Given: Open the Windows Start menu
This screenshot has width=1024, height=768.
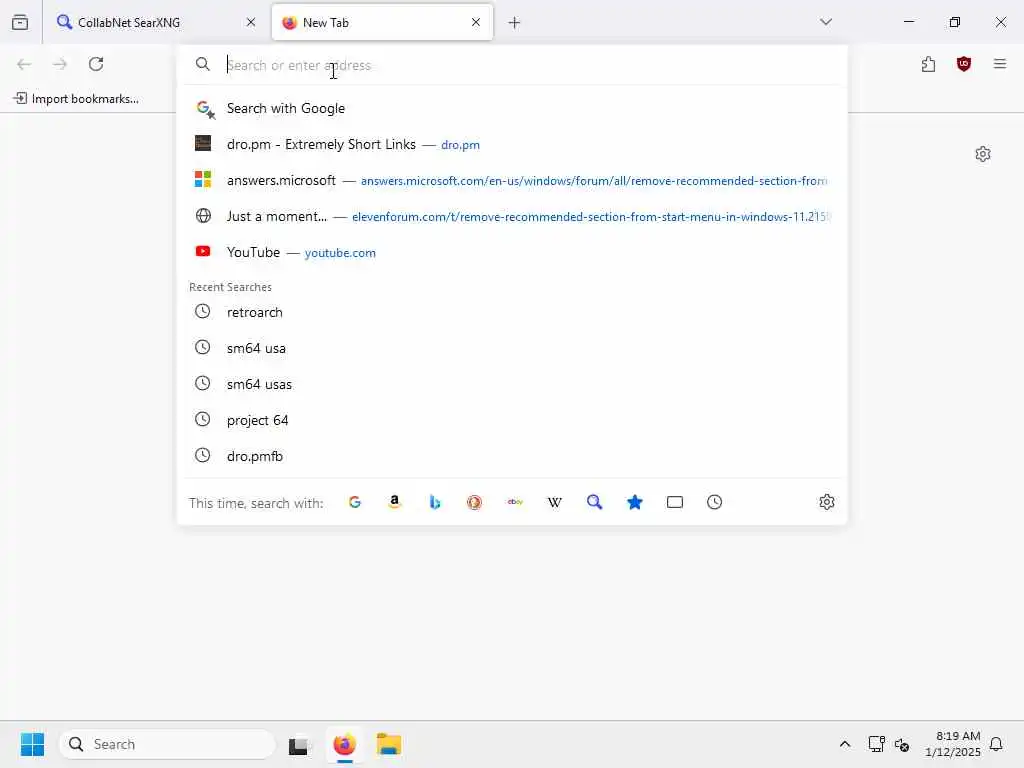Looking at the screenshot, I should 32,744.
